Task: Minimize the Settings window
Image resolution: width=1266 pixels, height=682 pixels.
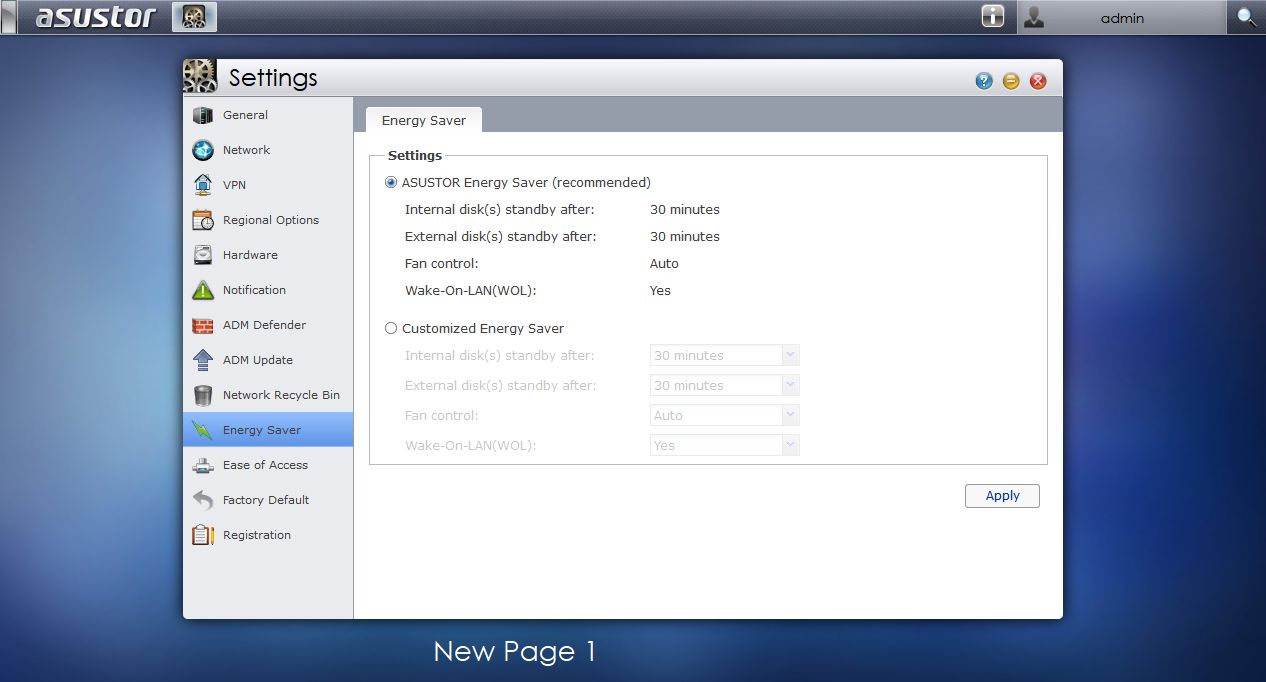Action: [x=1011, y=81]
